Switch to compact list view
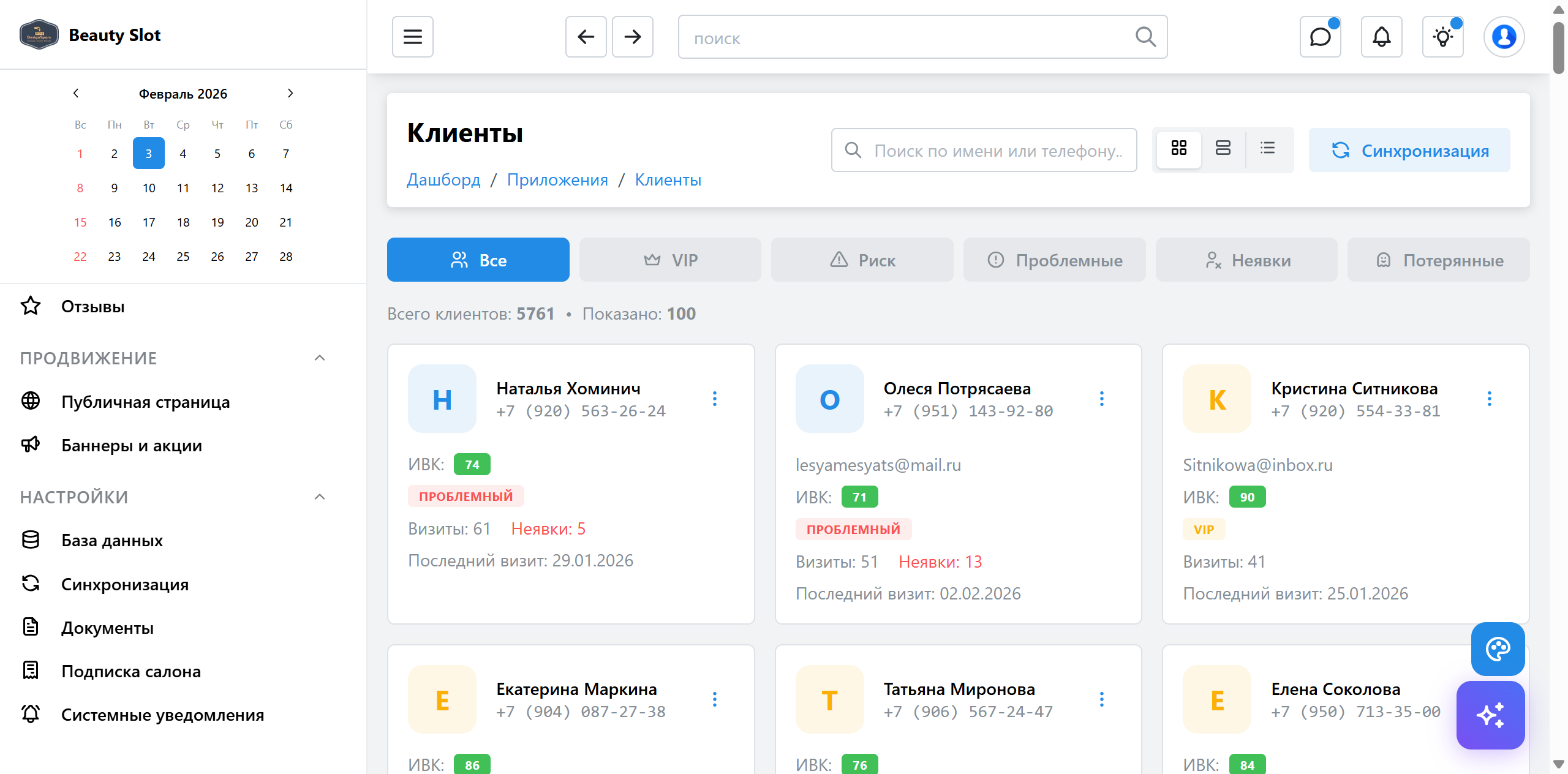 [1267, 148]
